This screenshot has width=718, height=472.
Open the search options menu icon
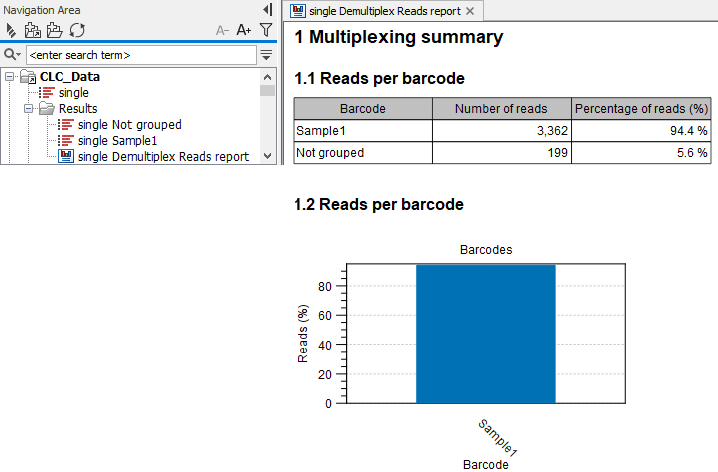point(266,55)
